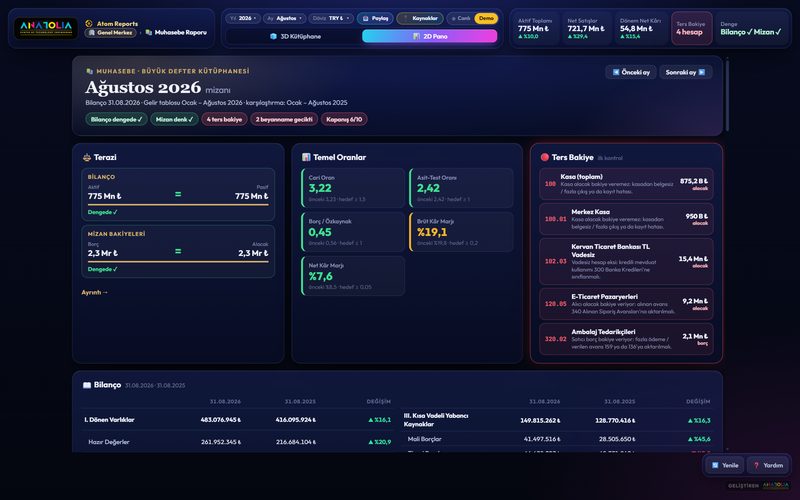
Task: Click the refresh icon in Yenile button
Action: tap(715, 465)
